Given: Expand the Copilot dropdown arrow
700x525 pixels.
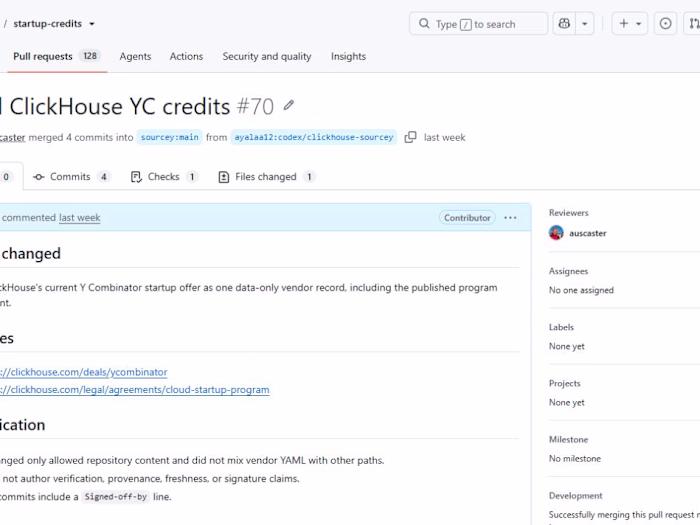Looking at the screenshot, I should click(584, 24).
